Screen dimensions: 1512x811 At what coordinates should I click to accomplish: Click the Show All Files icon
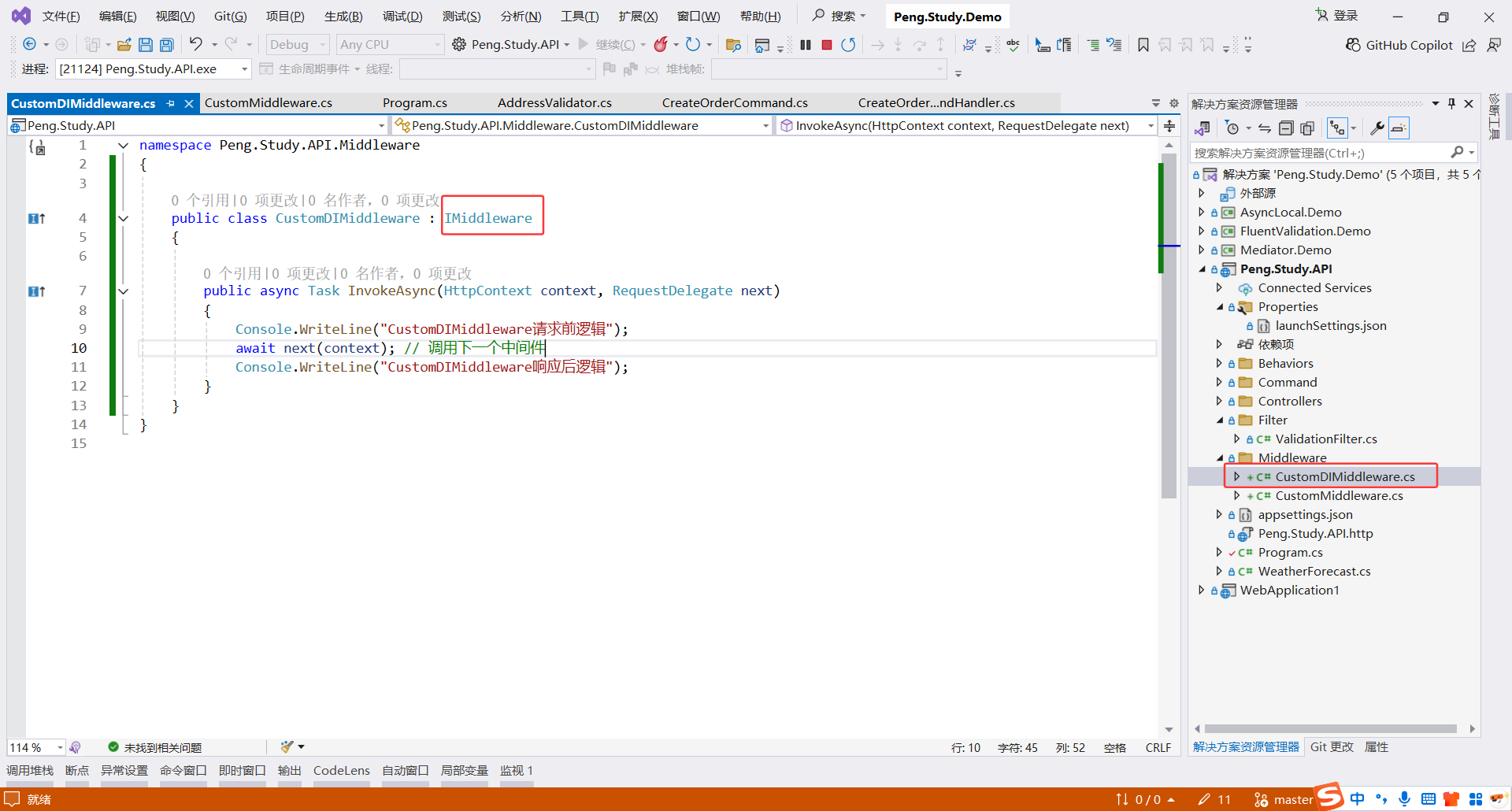pos(1307,128)
